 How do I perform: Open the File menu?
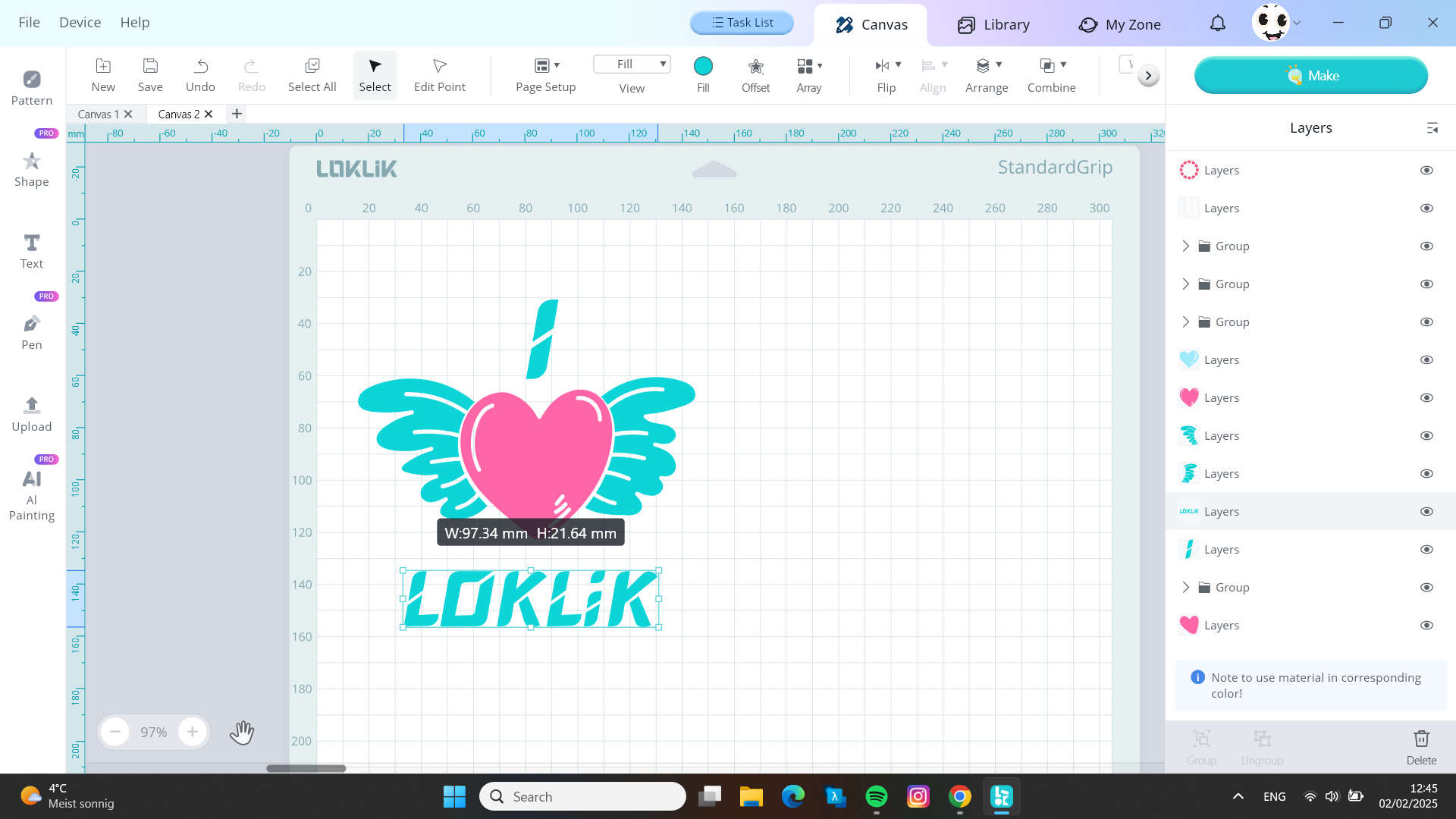(x=30, y=23)
